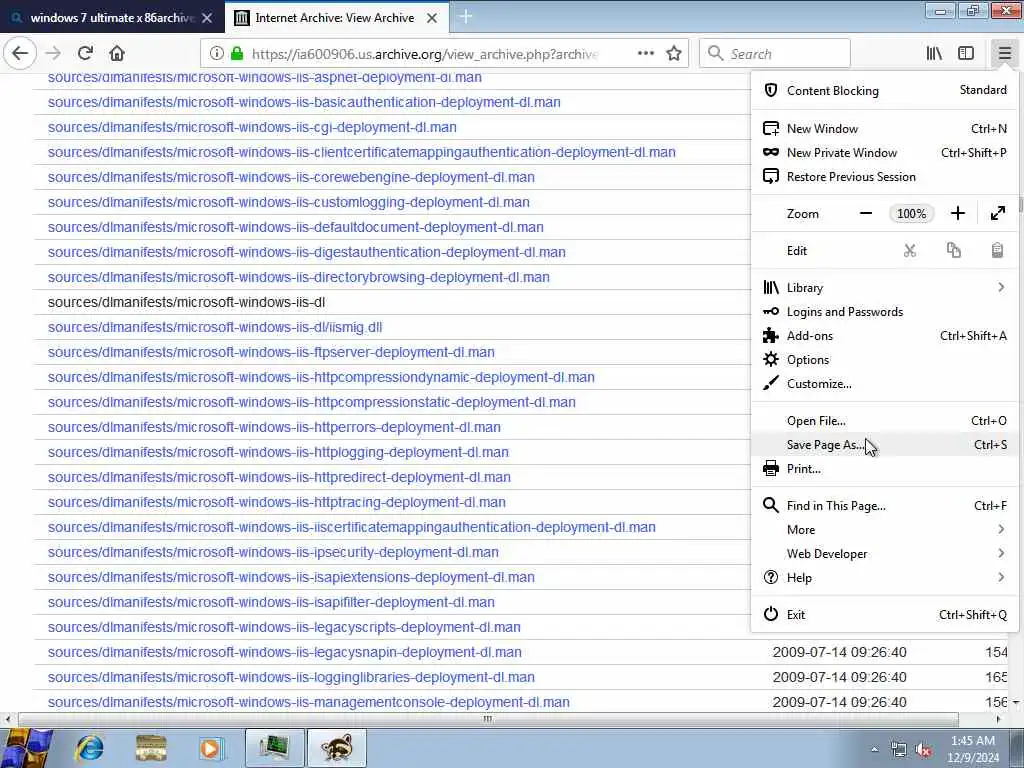Enter full screen mode from Zoom row
The width and height of the screenshot is (1024, 768).
(x=997, y=214)
